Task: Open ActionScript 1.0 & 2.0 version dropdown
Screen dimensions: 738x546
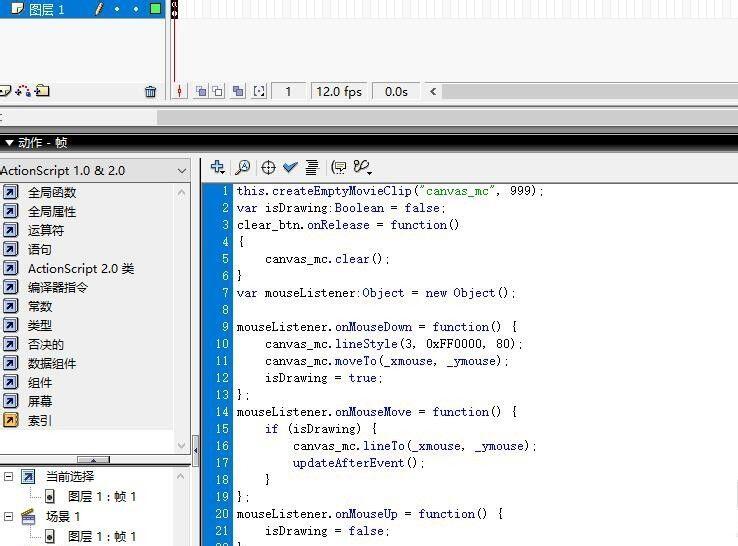Action: (94, 170)
